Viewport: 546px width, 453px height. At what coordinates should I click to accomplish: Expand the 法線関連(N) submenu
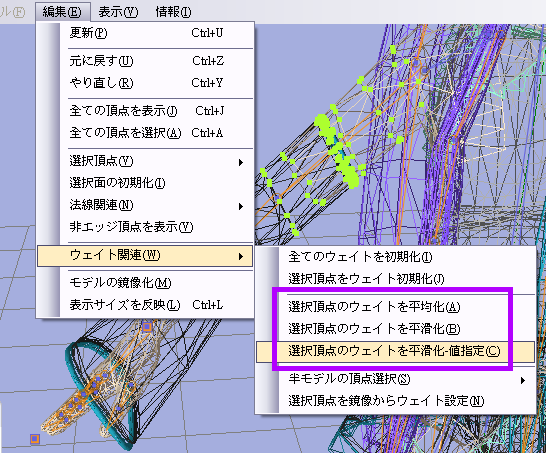145,205
